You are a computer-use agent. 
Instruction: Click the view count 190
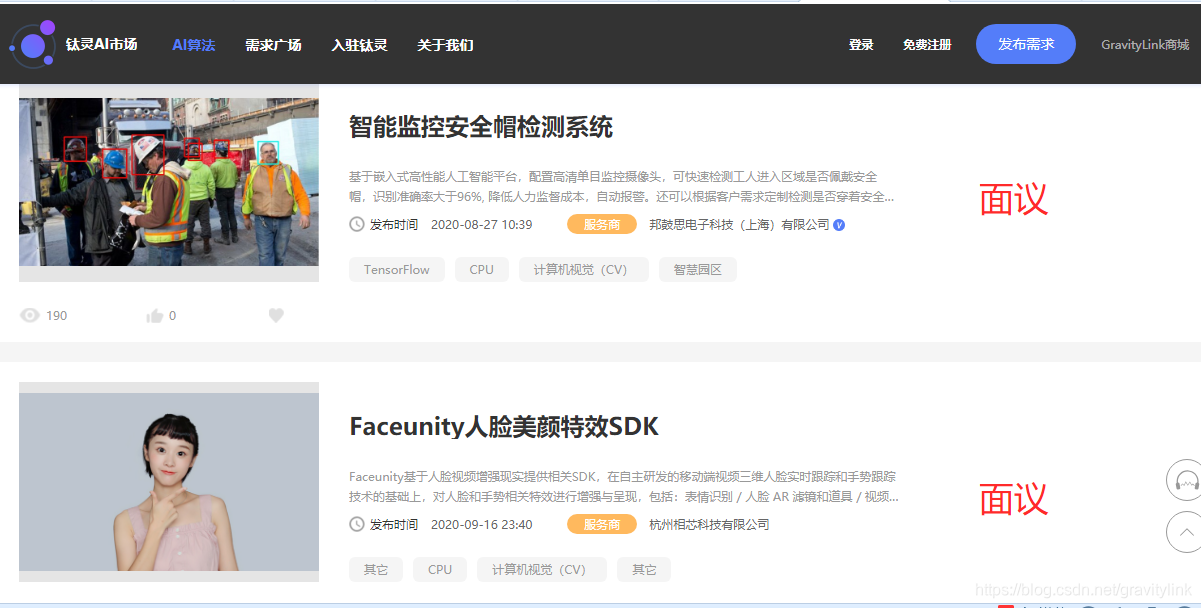coord(57,316)
